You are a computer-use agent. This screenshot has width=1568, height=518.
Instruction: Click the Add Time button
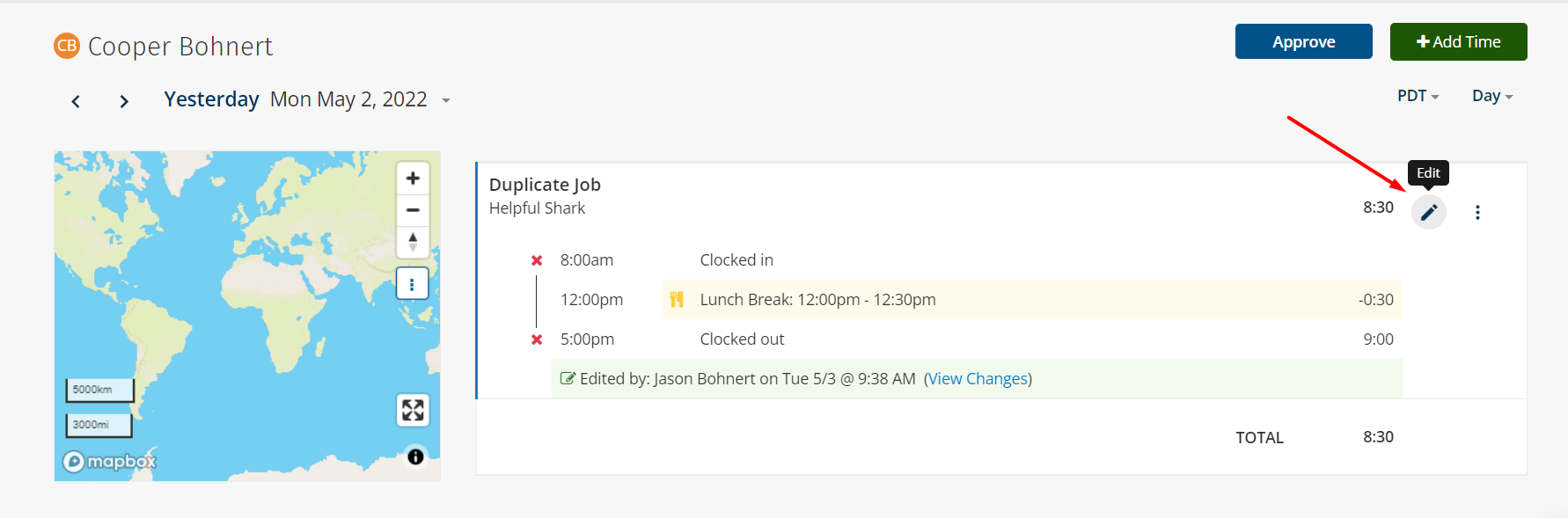pyautogui.click(x=1458, y=41)
